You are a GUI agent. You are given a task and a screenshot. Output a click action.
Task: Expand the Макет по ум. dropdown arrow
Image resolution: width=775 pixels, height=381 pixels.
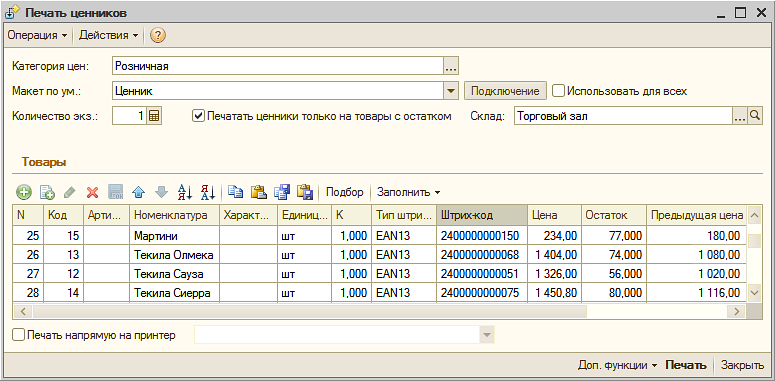point(451,91)
